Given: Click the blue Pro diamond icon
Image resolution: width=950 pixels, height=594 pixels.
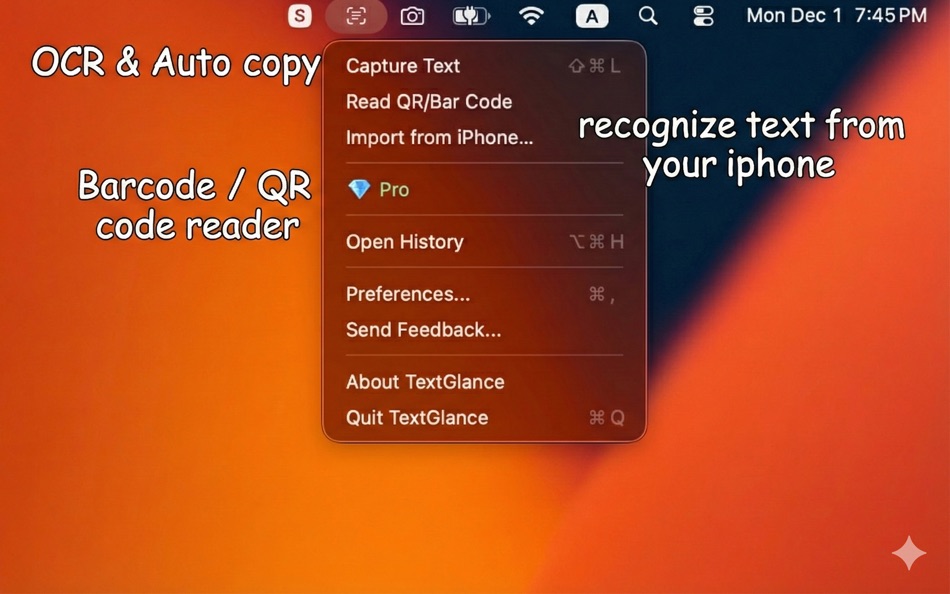Looking at the screenshot, I should [x=361, y=189].
